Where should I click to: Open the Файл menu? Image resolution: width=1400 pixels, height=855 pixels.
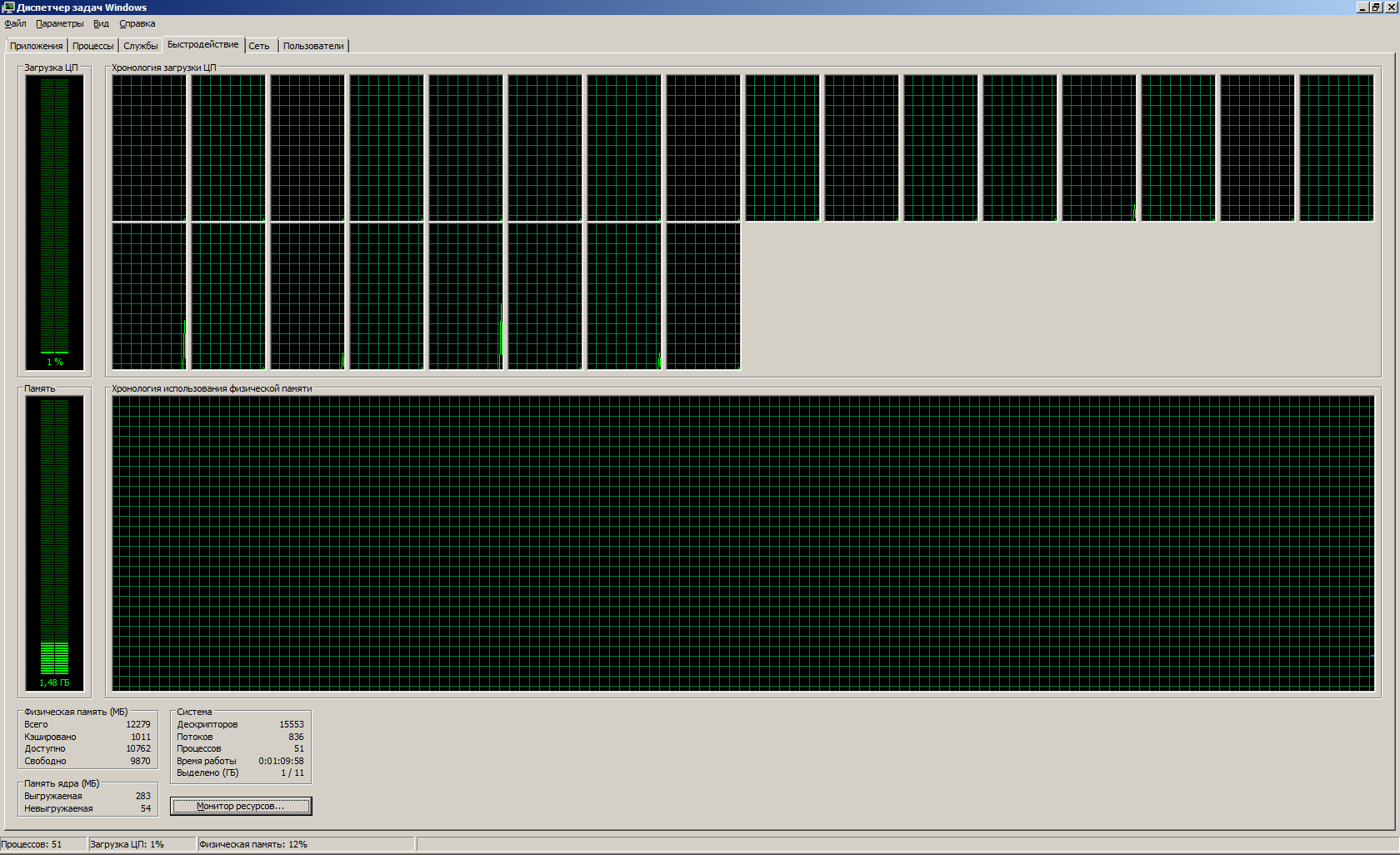point(15,24)
